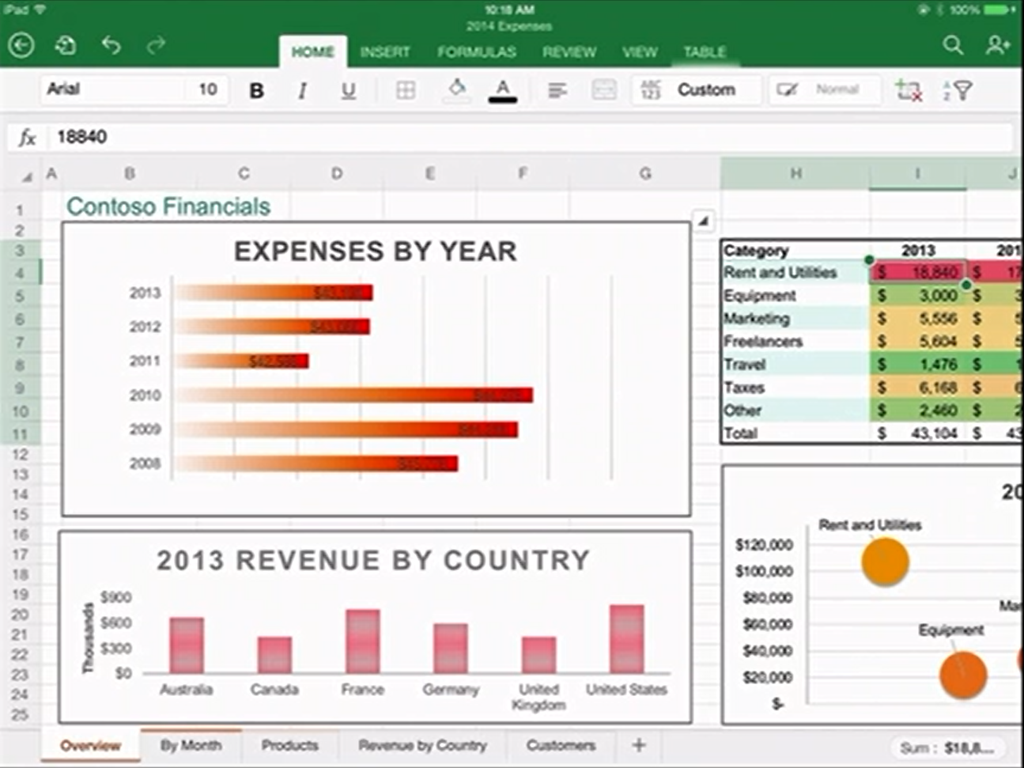
Task: Open the Overview sheet tab
Action: pos(91,746)
